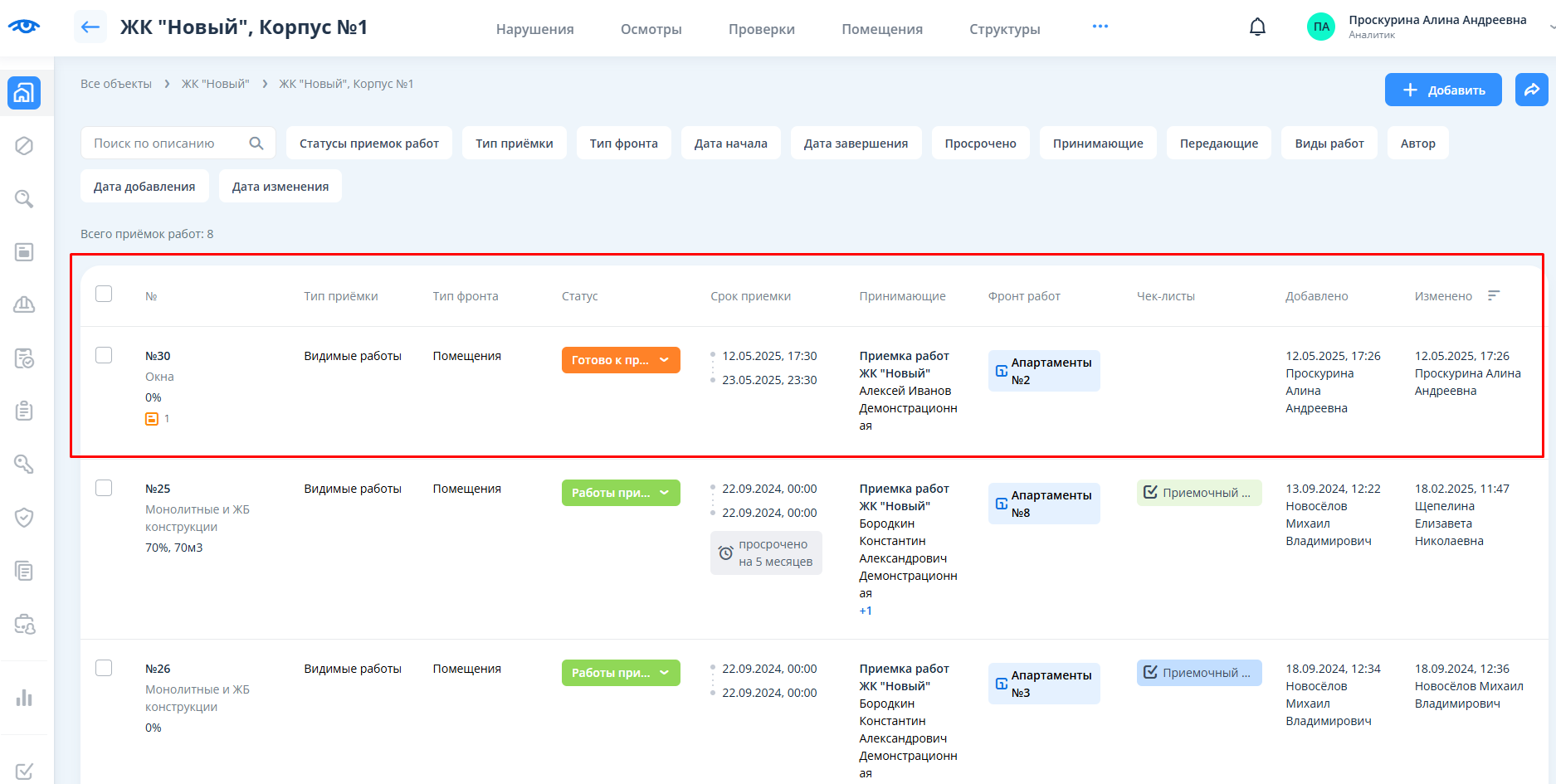Click the back arrow button
This screenshot has height=784, width=1556.
point(90,27)
